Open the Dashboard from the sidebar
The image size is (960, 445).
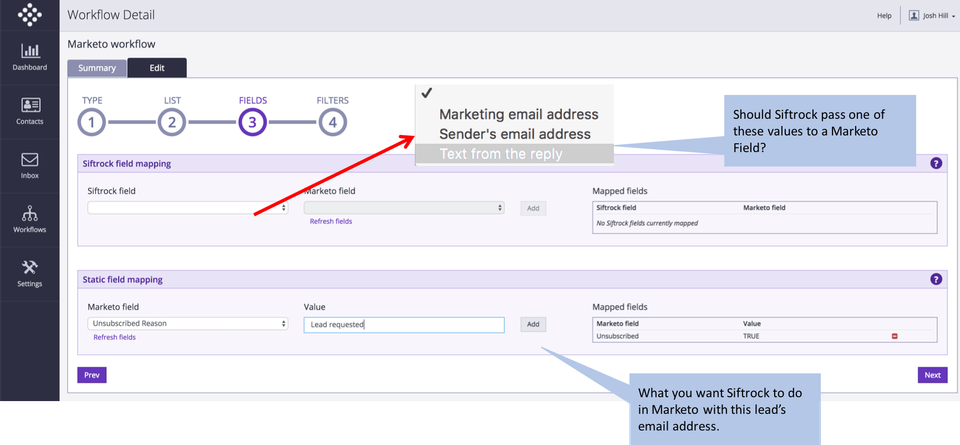point(29,57)
